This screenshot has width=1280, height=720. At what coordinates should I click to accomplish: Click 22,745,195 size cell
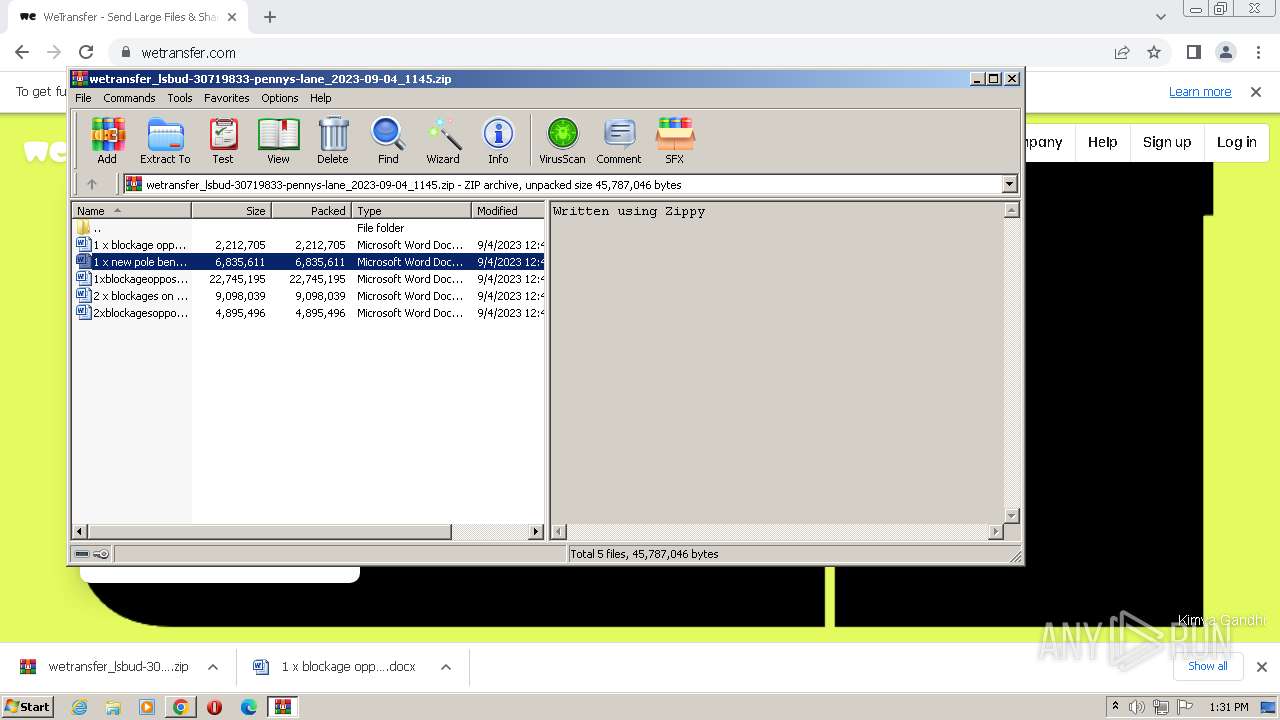237,279
